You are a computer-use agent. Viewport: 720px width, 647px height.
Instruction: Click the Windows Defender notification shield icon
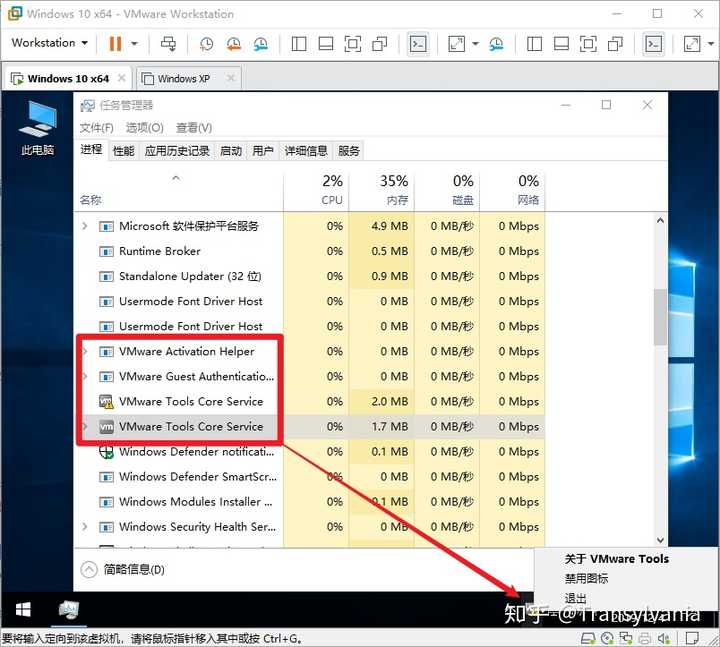coord(107,452)
